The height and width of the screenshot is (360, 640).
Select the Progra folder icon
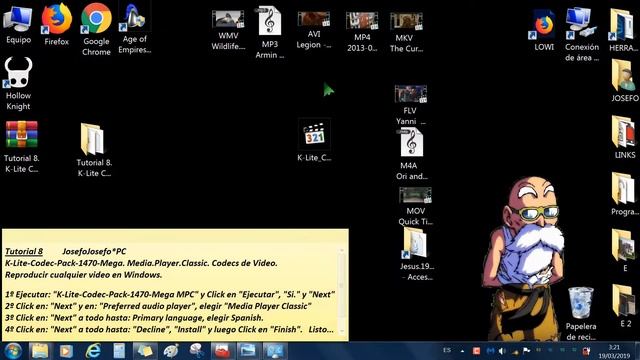(x=624, y=194)
